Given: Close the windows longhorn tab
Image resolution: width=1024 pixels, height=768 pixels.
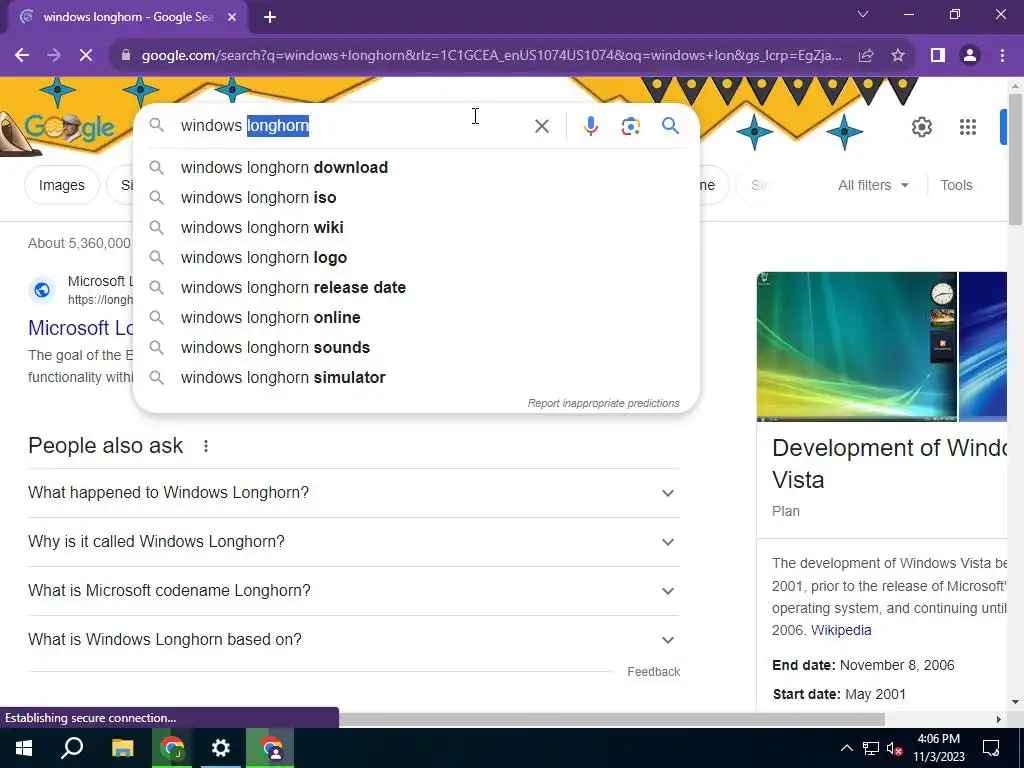Looking at the screenshot, I should point(232,17).
